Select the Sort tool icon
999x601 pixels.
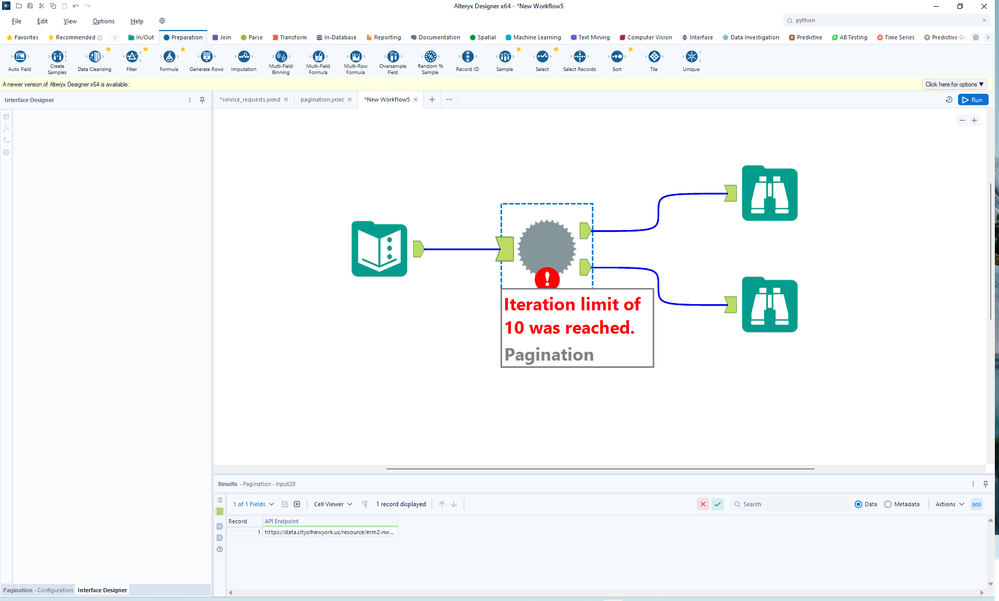[617, 58]
